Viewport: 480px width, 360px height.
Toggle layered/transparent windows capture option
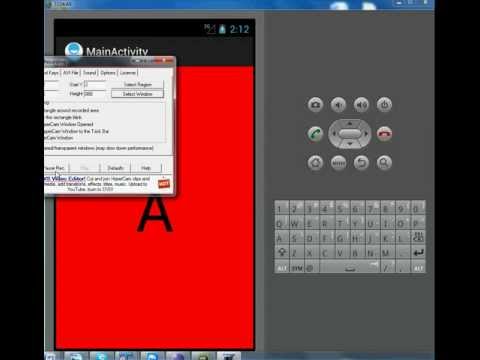coord(99,148)
